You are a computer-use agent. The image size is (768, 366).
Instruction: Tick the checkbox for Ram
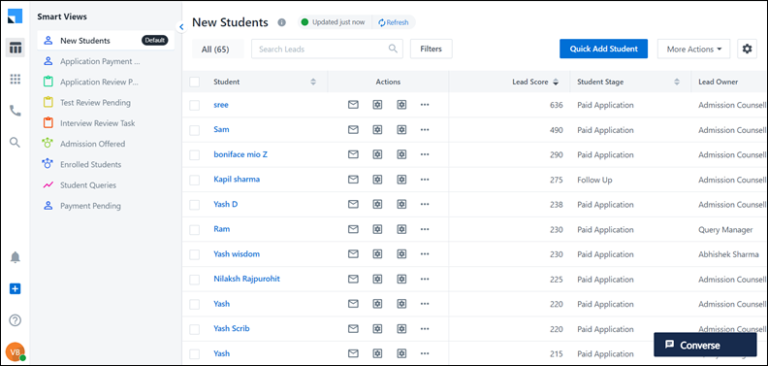pos(194,230)
